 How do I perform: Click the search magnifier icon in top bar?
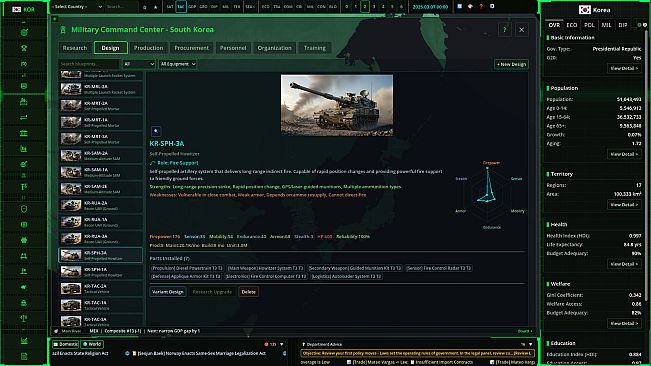pyautogui.click(x=144, y=7)
